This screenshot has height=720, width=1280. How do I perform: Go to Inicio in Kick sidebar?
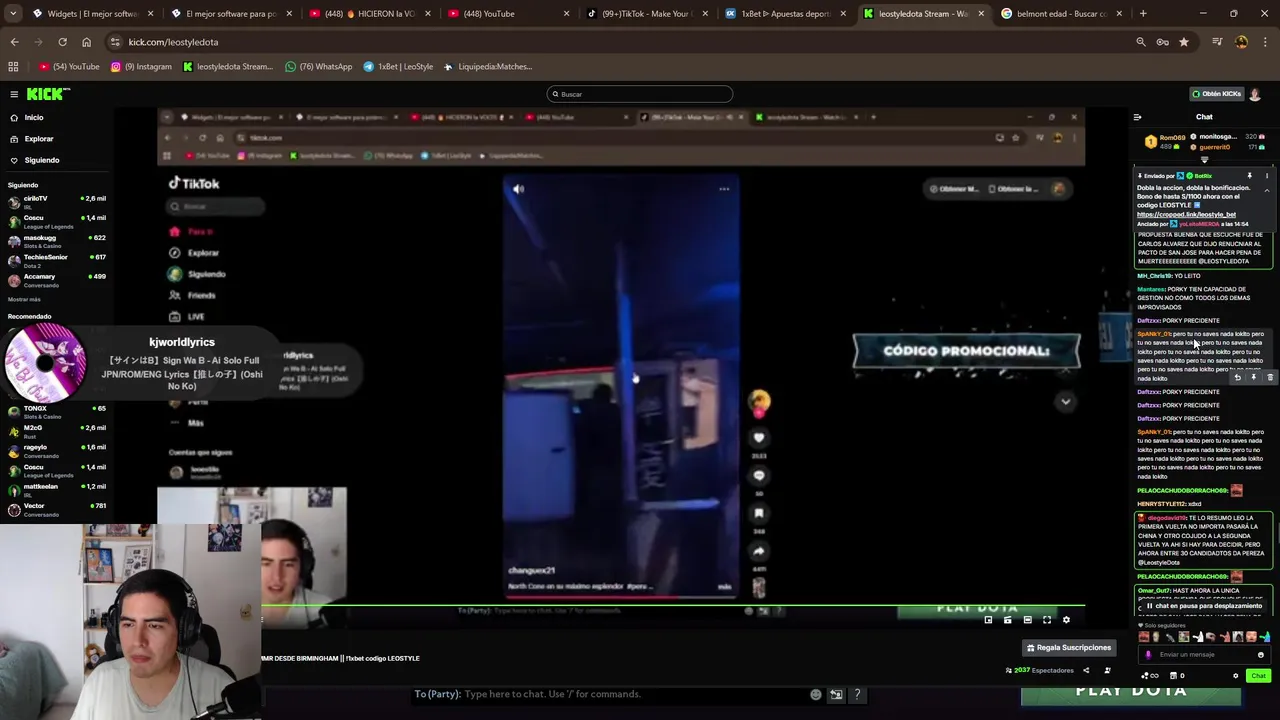(34, 117)
